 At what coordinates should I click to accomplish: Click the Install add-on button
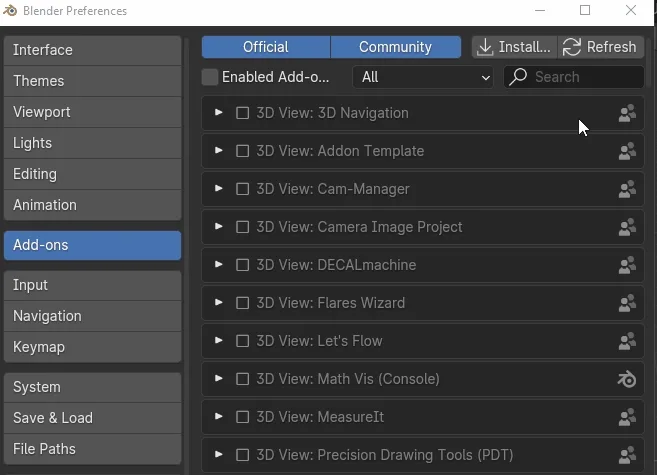click(514, 47)
